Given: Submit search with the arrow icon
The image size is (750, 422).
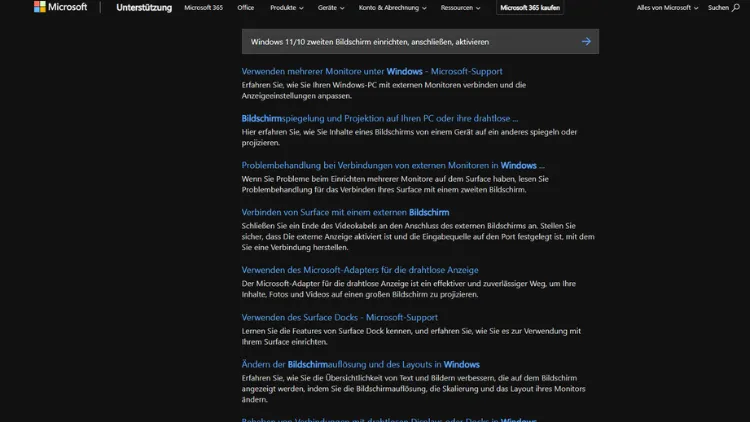Looking at the screenshot, I should tap(586, 42).
